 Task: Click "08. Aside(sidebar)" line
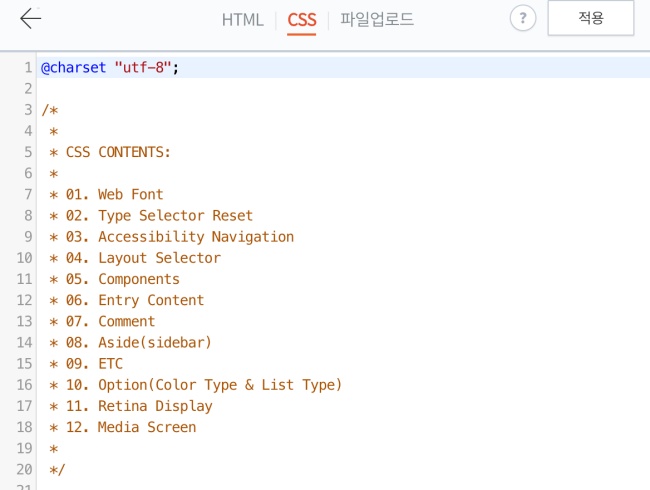[131, 342]
